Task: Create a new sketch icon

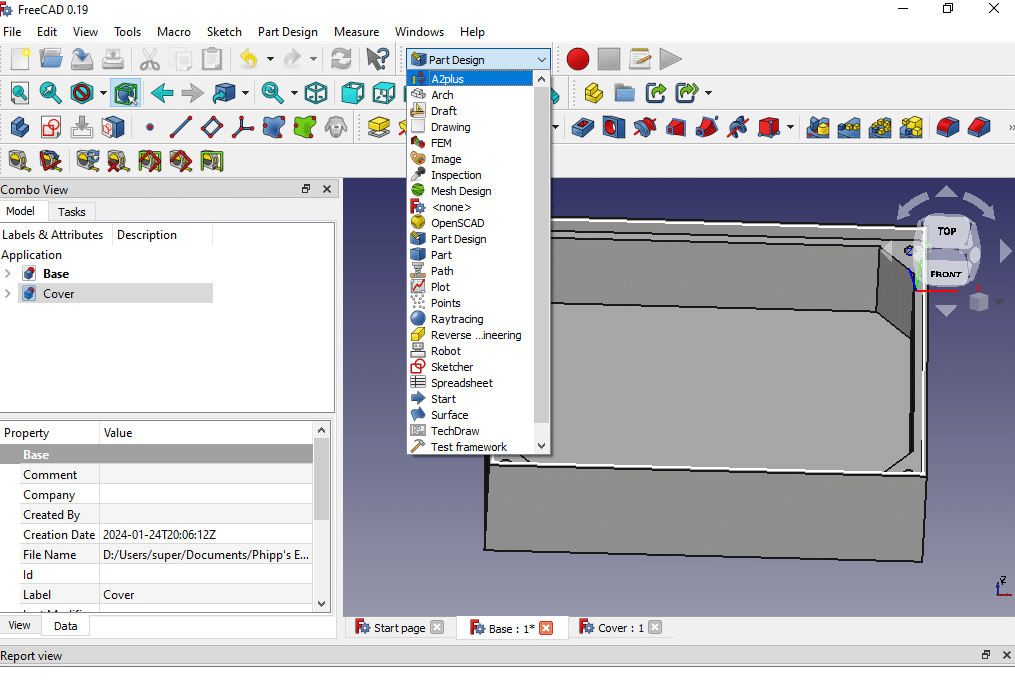Action: coord(50,127)
